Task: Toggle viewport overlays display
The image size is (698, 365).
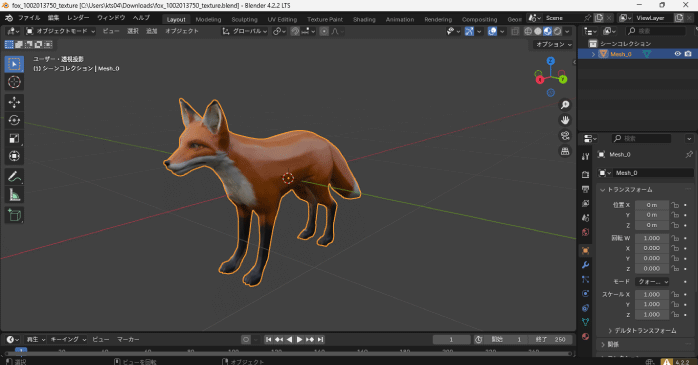Action: coord(492,31)
